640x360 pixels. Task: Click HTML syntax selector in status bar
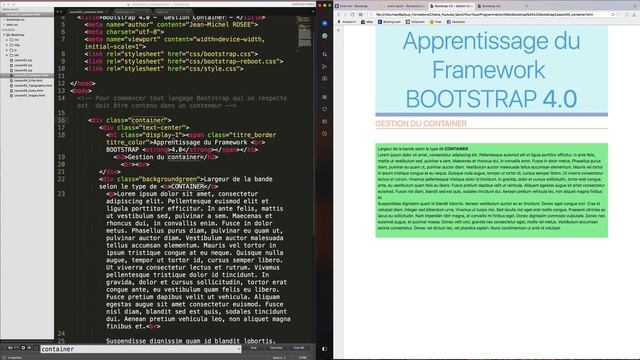pos(302,358)
